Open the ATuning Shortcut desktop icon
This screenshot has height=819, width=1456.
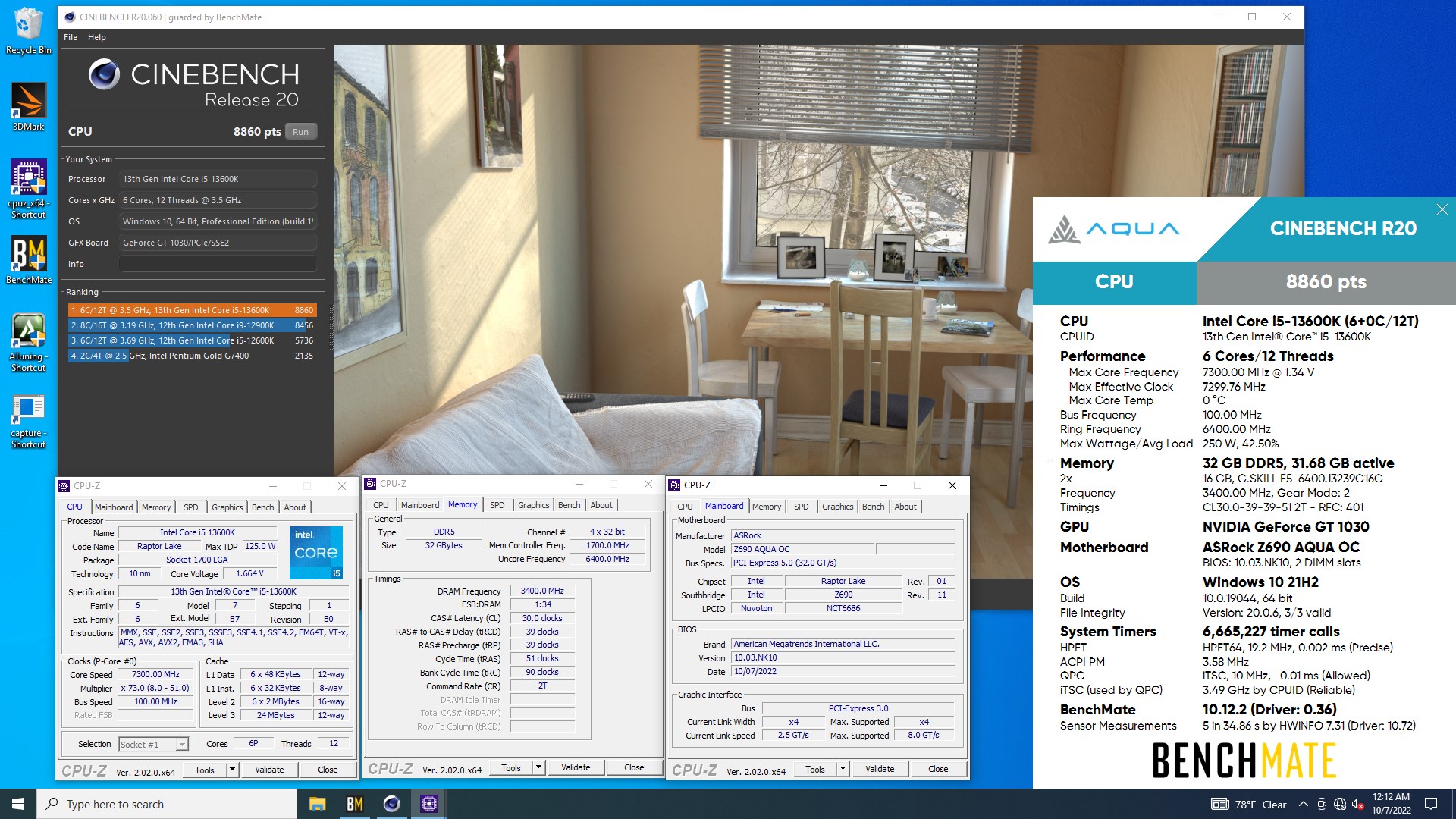coord(28,343)
